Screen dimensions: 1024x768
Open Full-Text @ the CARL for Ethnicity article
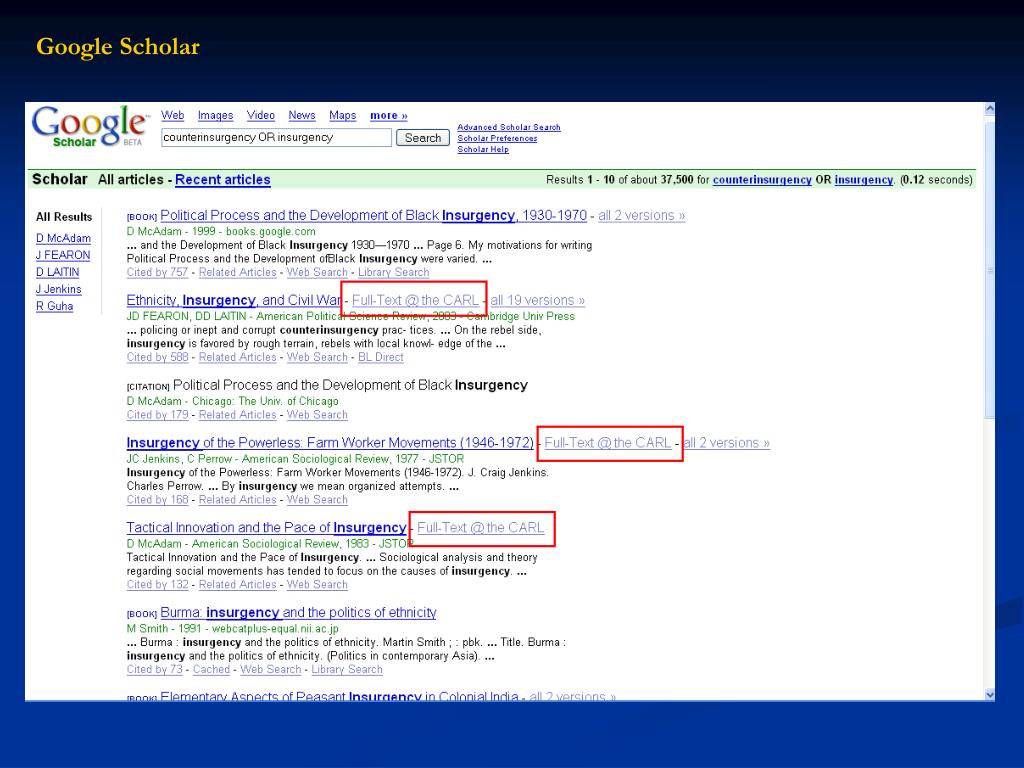click(x=415, y=300)
